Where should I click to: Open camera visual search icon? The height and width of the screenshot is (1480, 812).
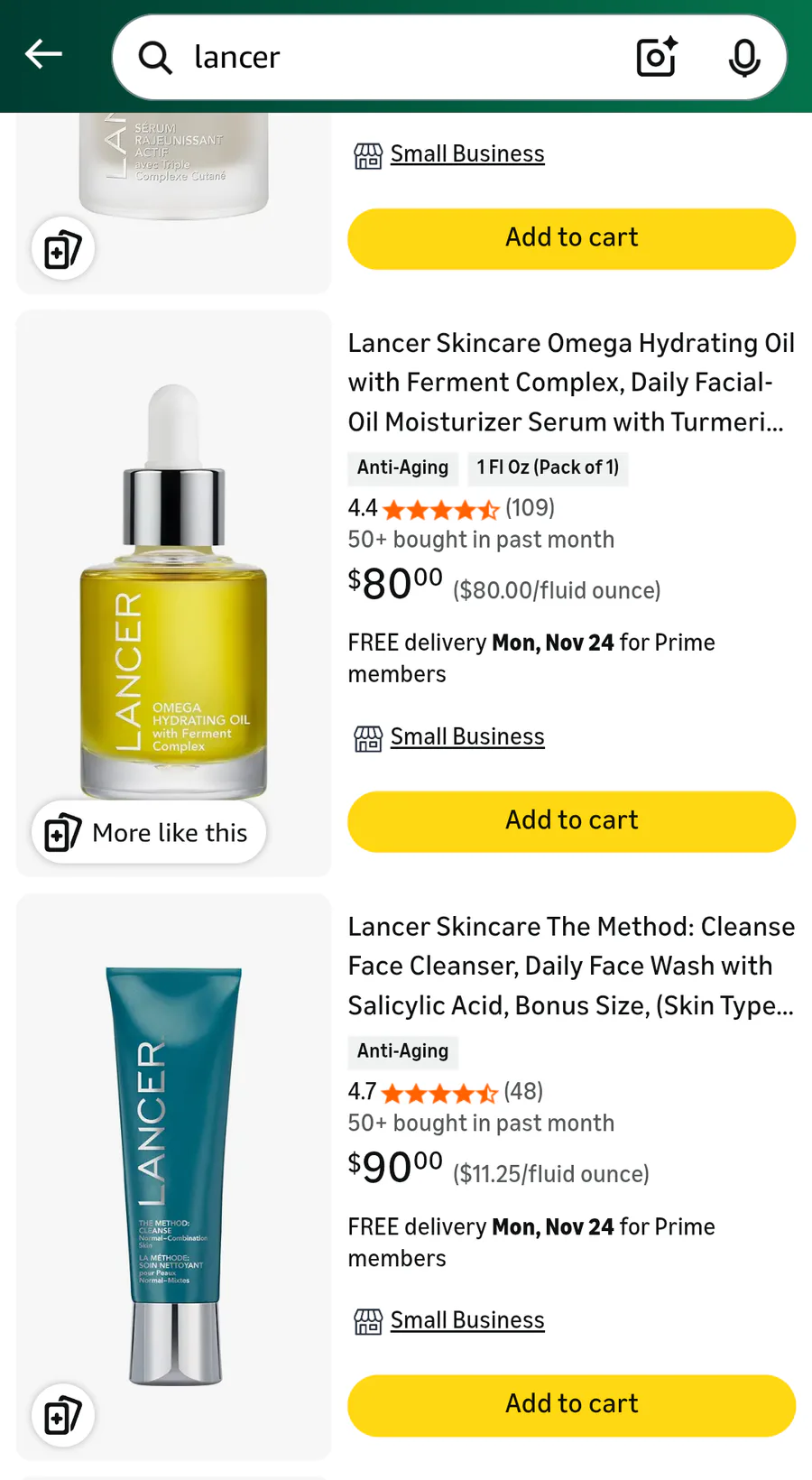657,57
